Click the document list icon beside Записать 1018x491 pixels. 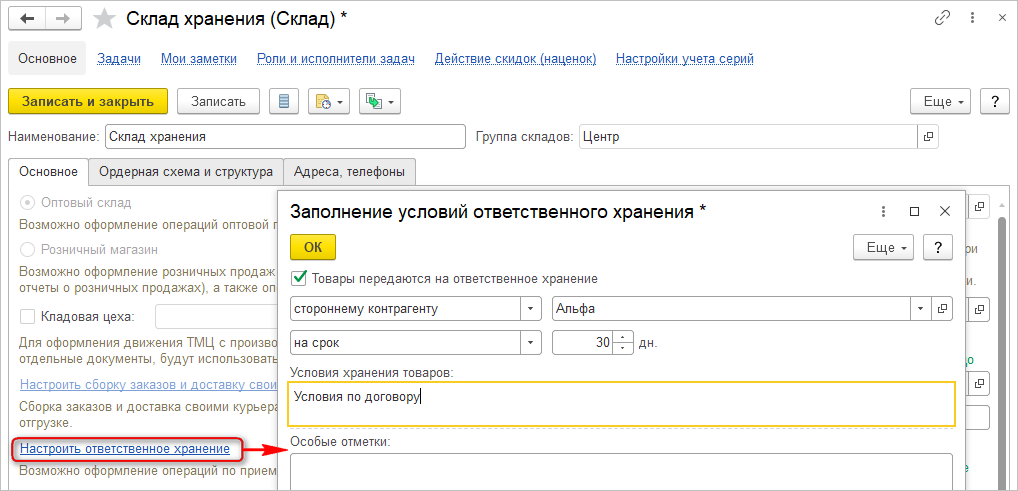click(x=284, y=101)
